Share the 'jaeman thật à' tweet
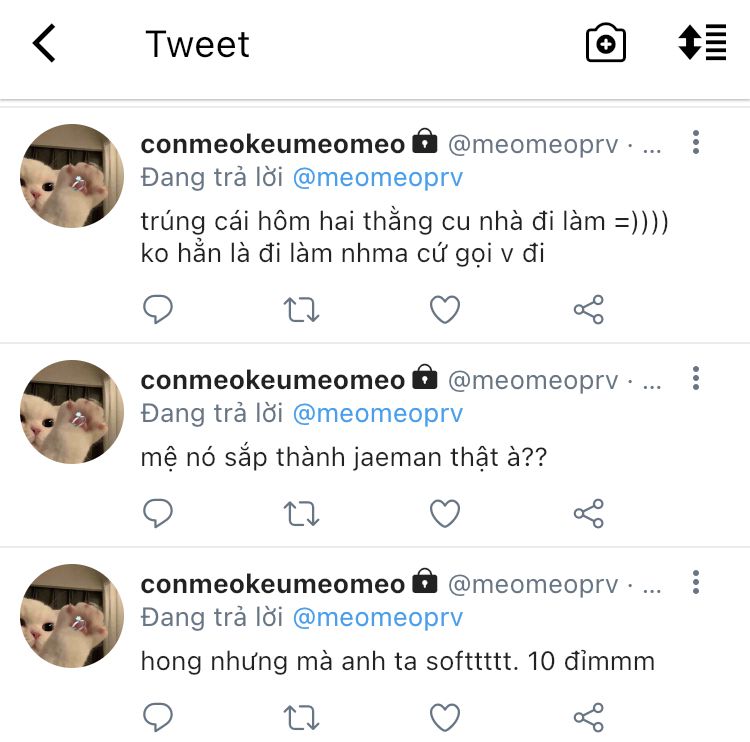This screenshot has height=742, width=750. (589, 513)
